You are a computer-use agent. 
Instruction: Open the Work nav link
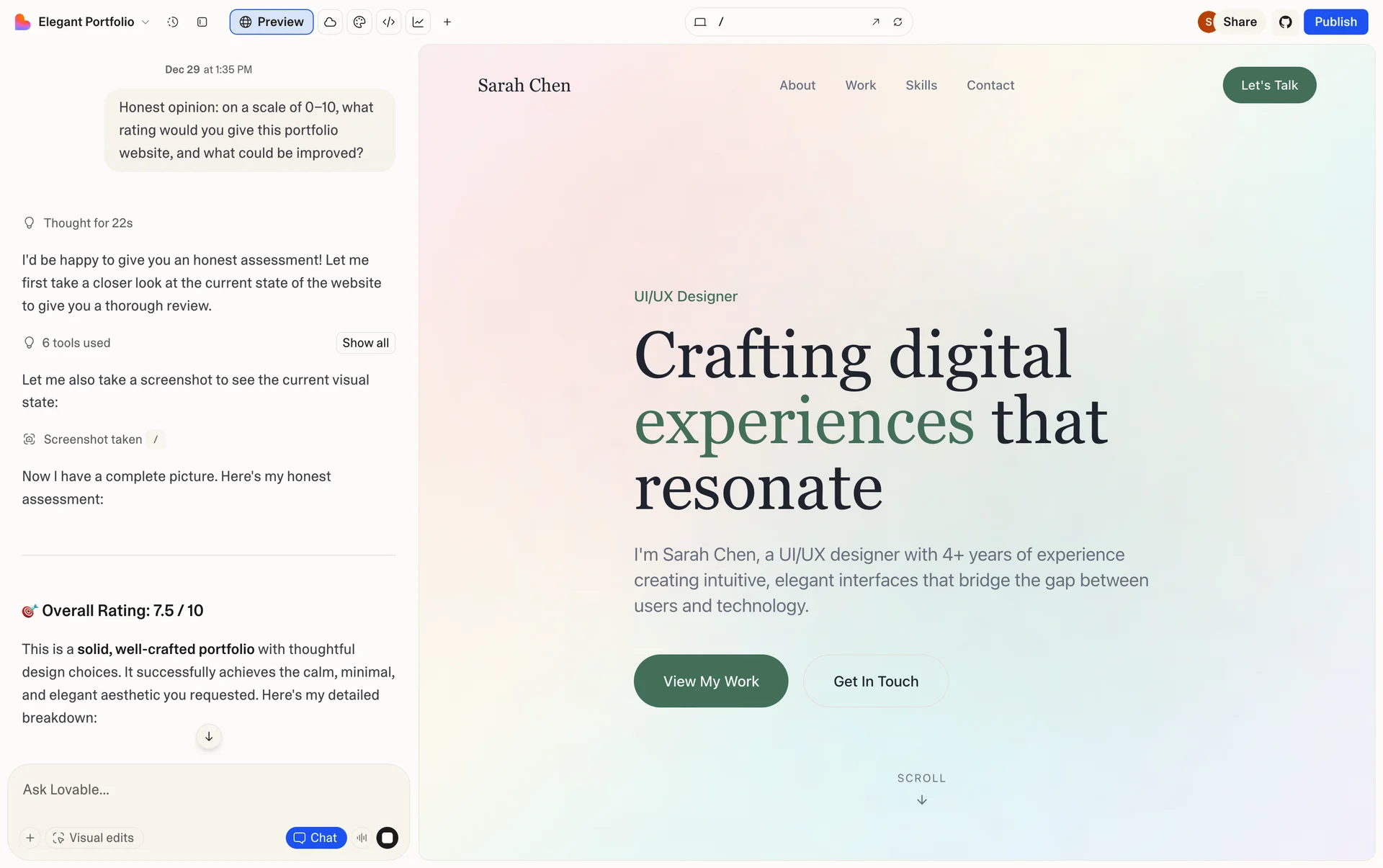click(x=860, y=85)
